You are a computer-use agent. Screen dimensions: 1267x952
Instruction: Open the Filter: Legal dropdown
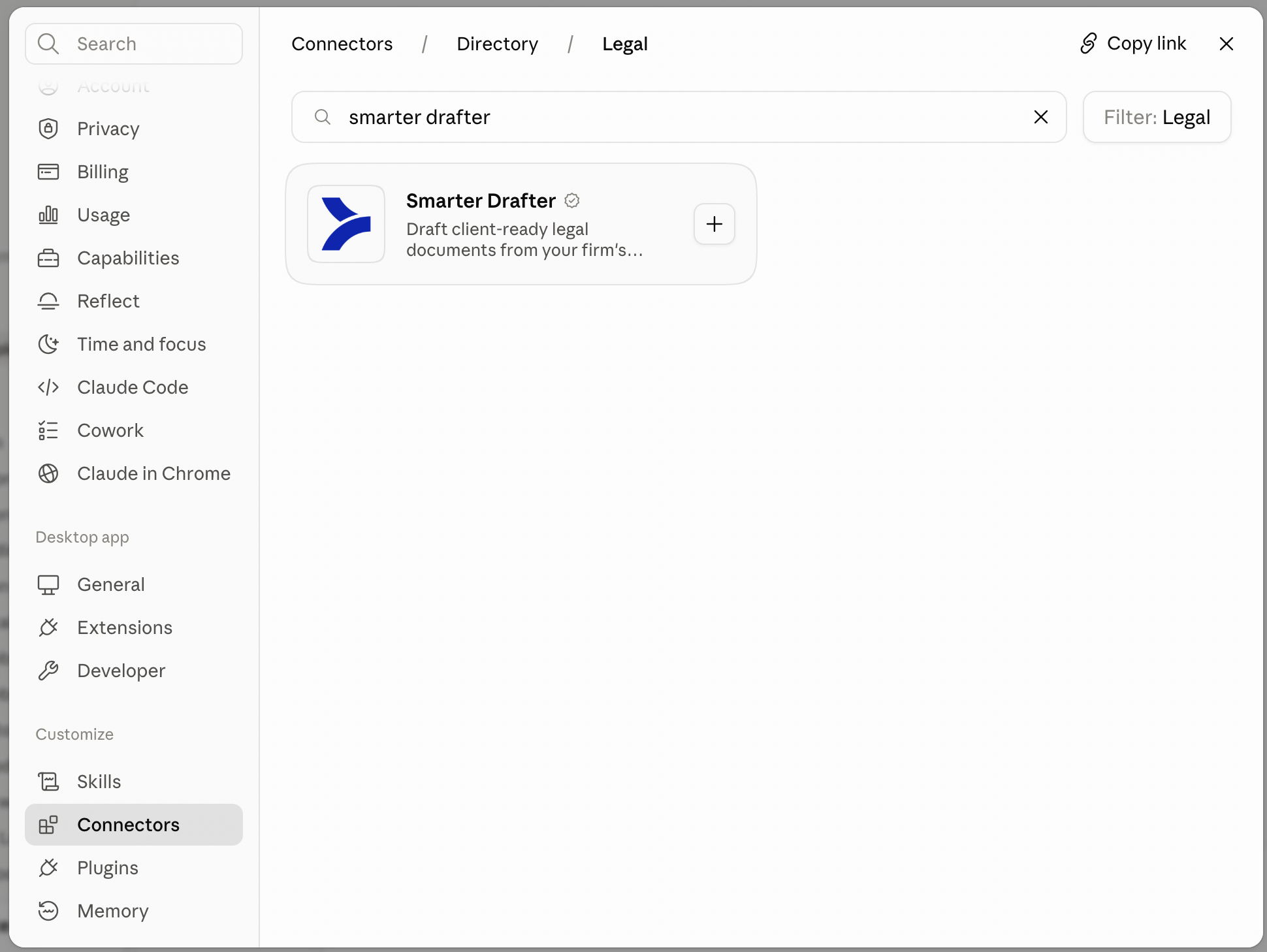1157,117
